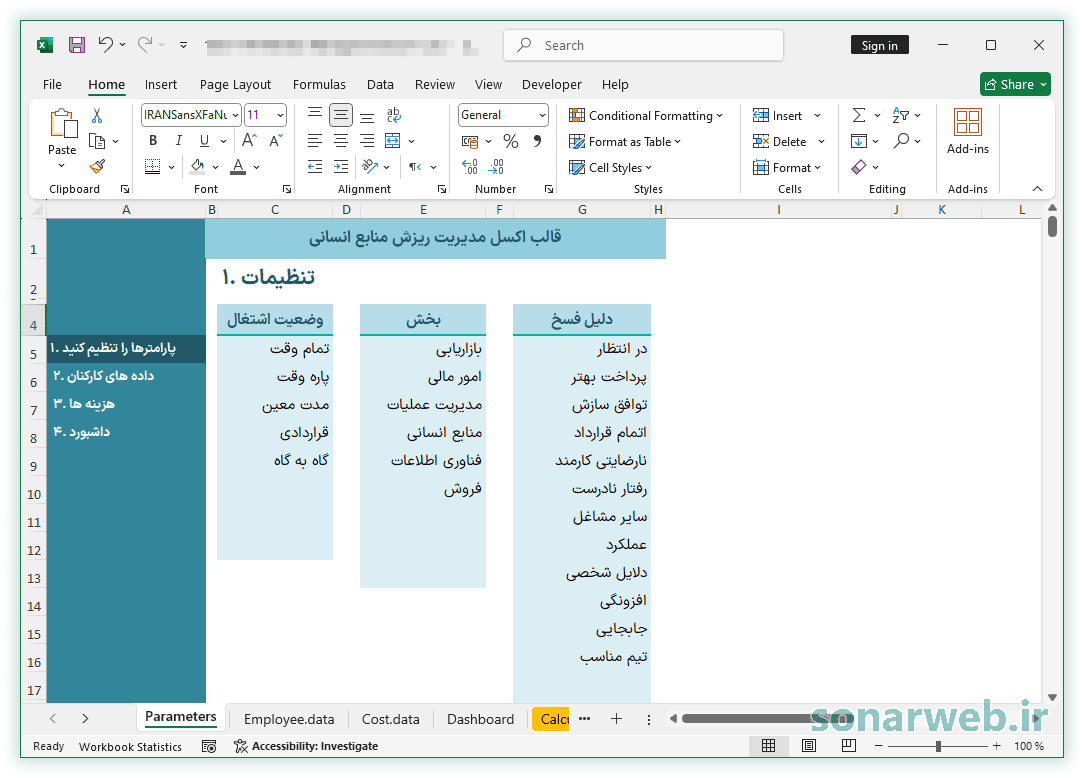Decrease font size with the small A icon
1084x778 pixels.
click(276, 141)
